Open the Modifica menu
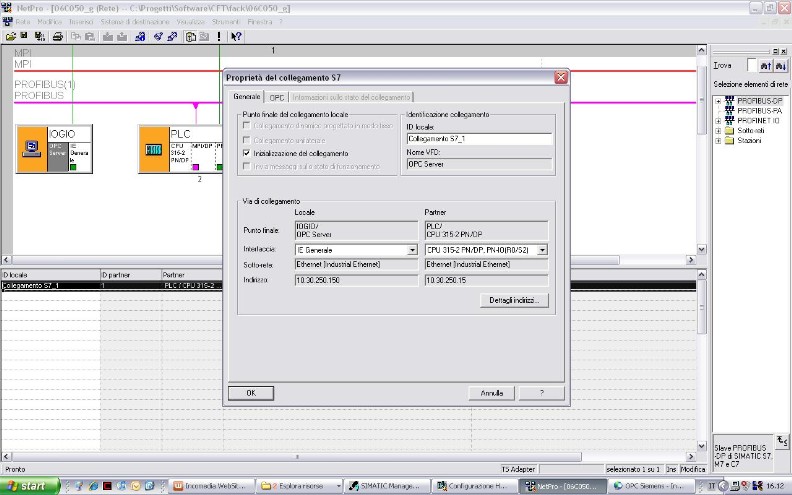Viewport: 792px width, 495px height. (50, 22)
